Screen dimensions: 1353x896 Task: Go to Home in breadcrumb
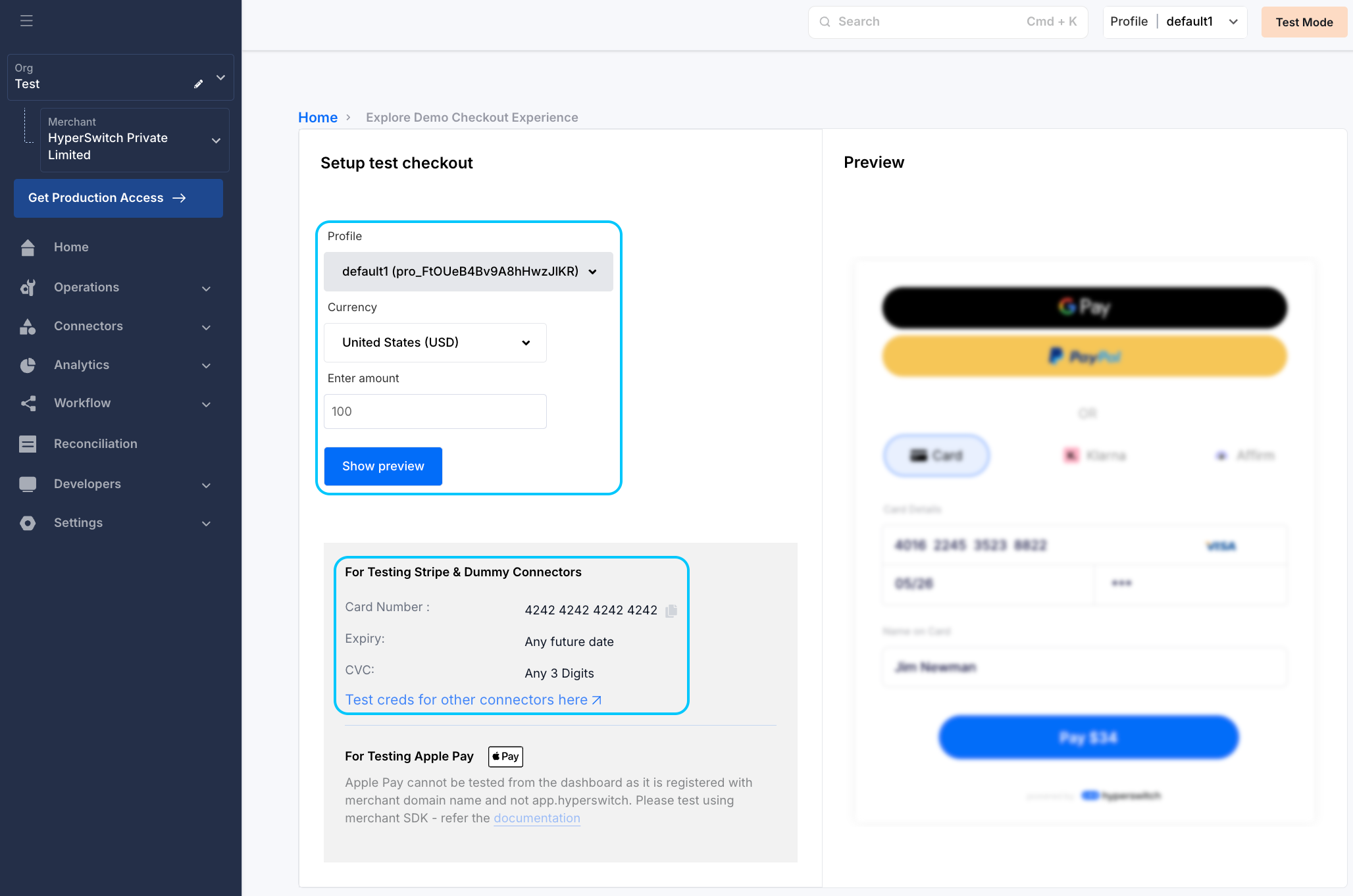click(x=317, y=118)
